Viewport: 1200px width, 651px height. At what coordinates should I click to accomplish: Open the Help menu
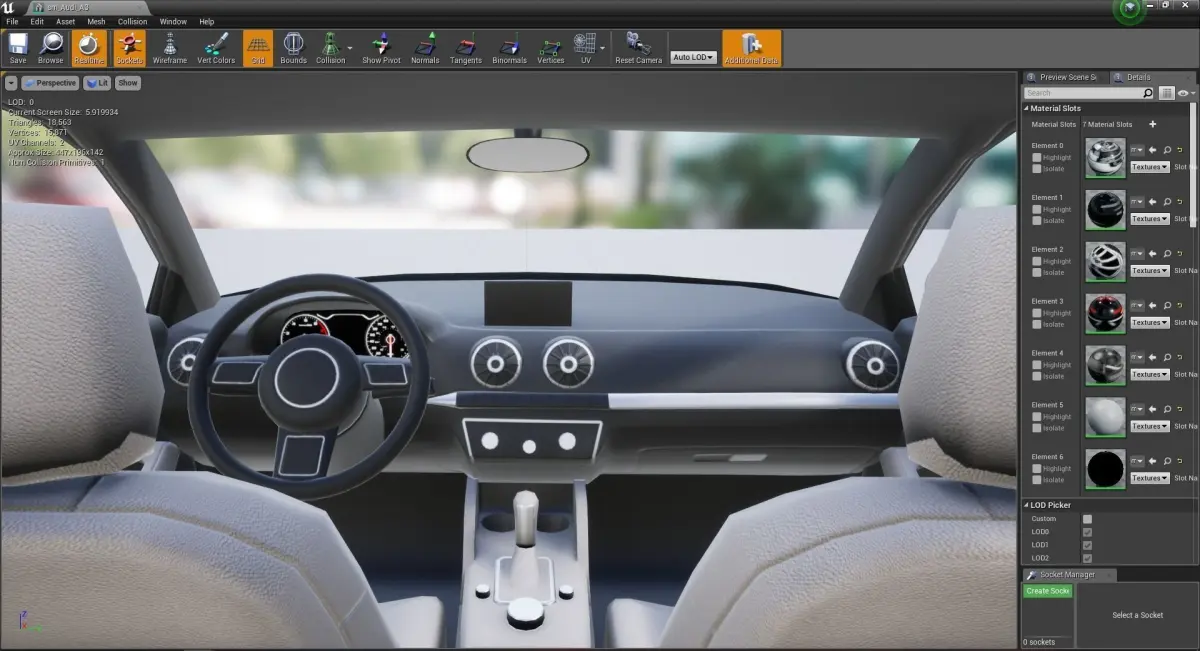(x=207, y=21)
